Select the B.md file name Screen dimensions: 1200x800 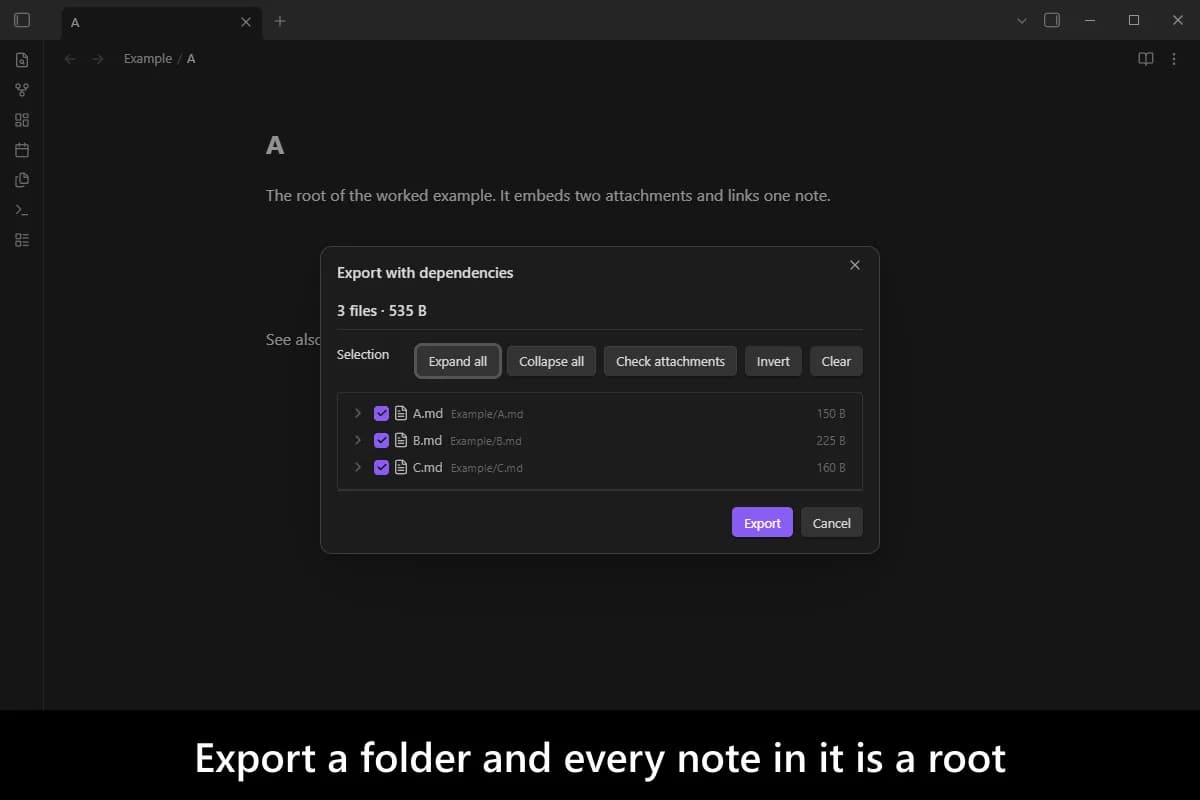click(x=427, y=440)
